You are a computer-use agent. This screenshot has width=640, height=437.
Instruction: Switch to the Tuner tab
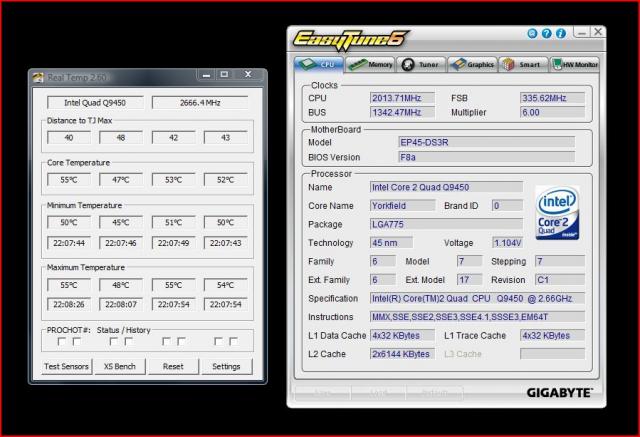pyautogui.click(x=421, y=64)
